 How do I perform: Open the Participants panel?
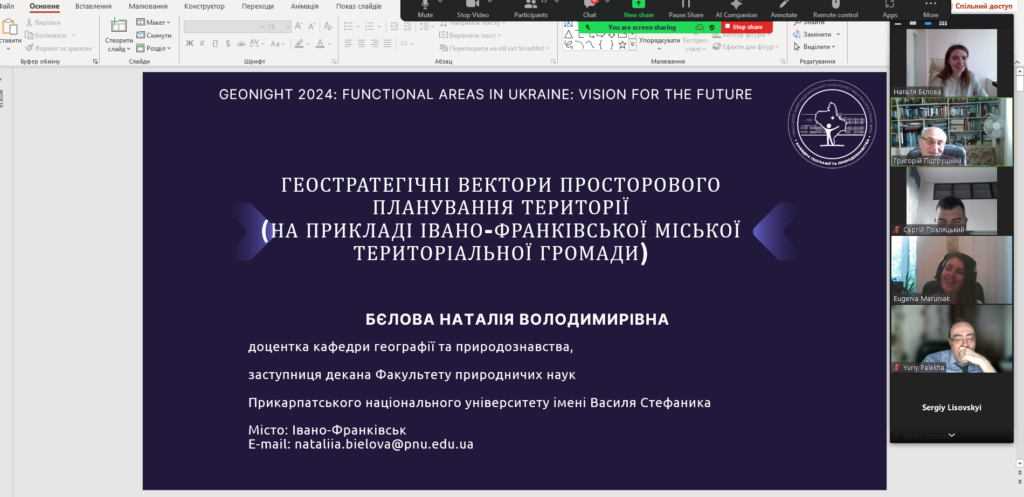click(x=530, y=7)
